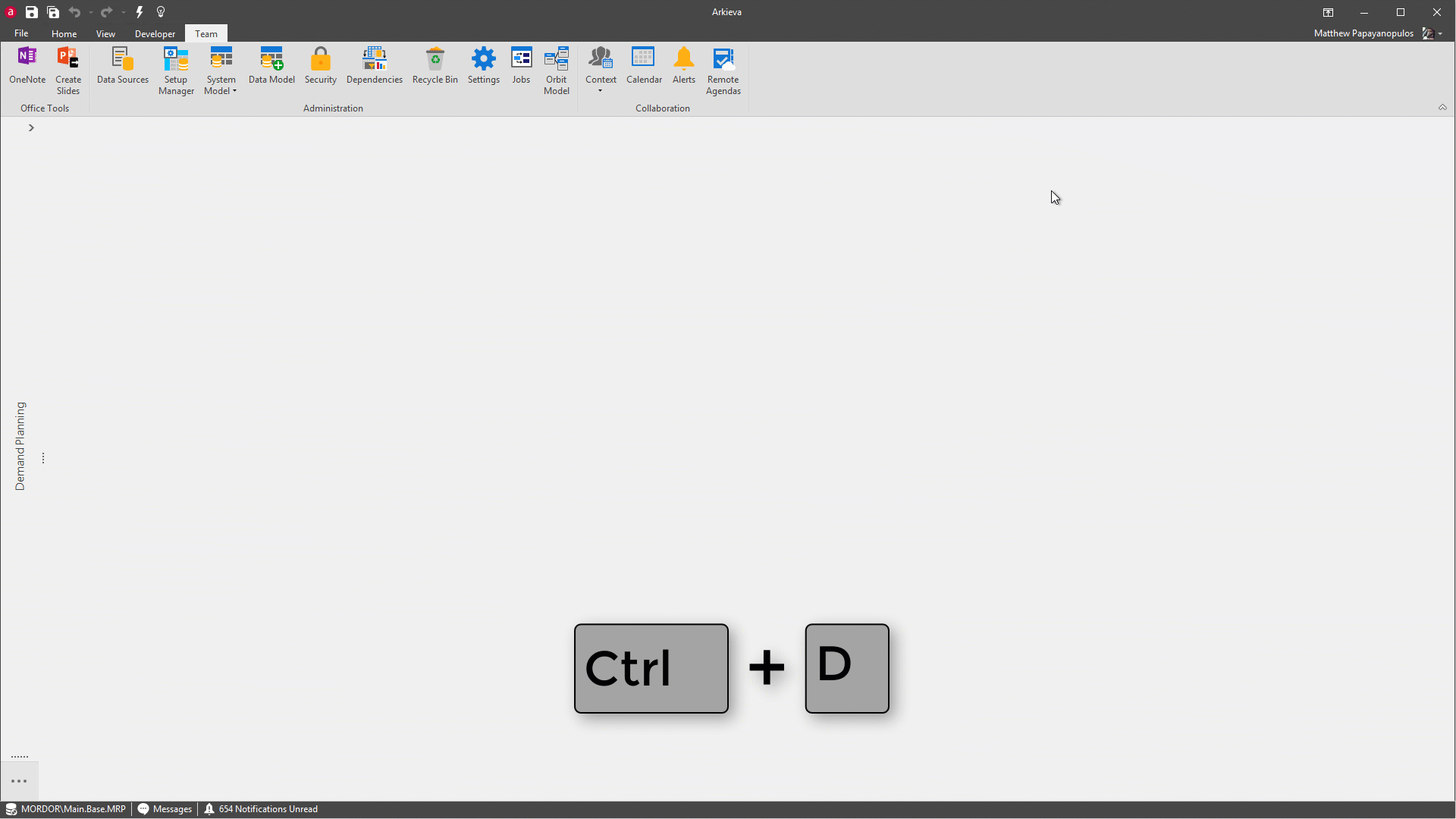This screenshot has height=819, width=1456.
Task: Open the Calendar
Action: tap(644, 65)
